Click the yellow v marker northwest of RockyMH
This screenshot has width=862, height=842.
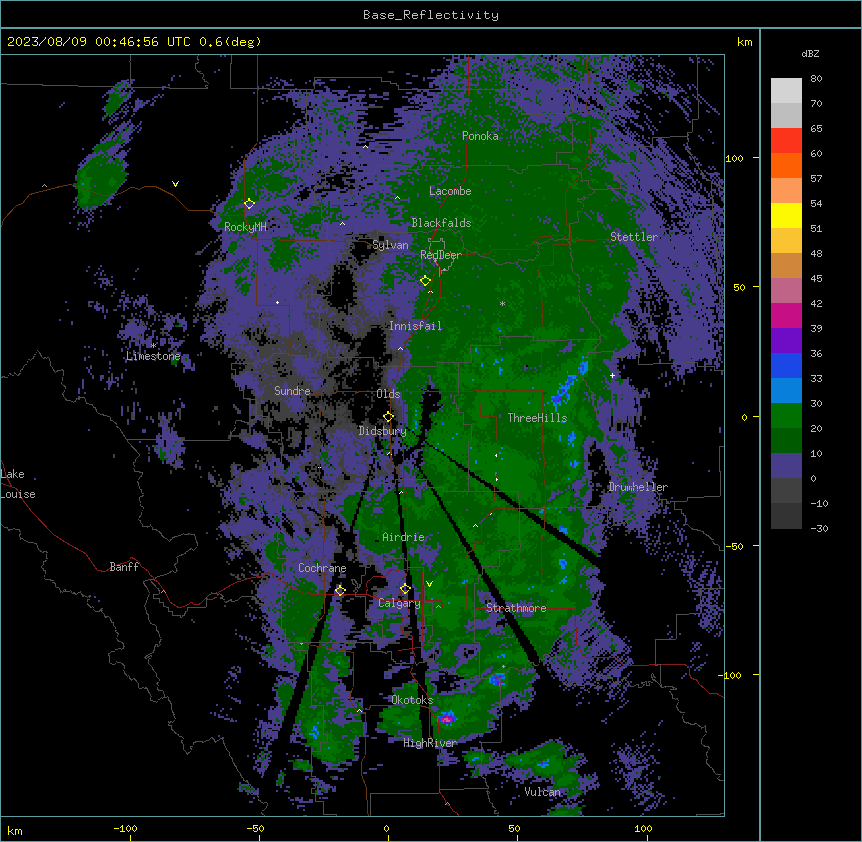(175, 184)
